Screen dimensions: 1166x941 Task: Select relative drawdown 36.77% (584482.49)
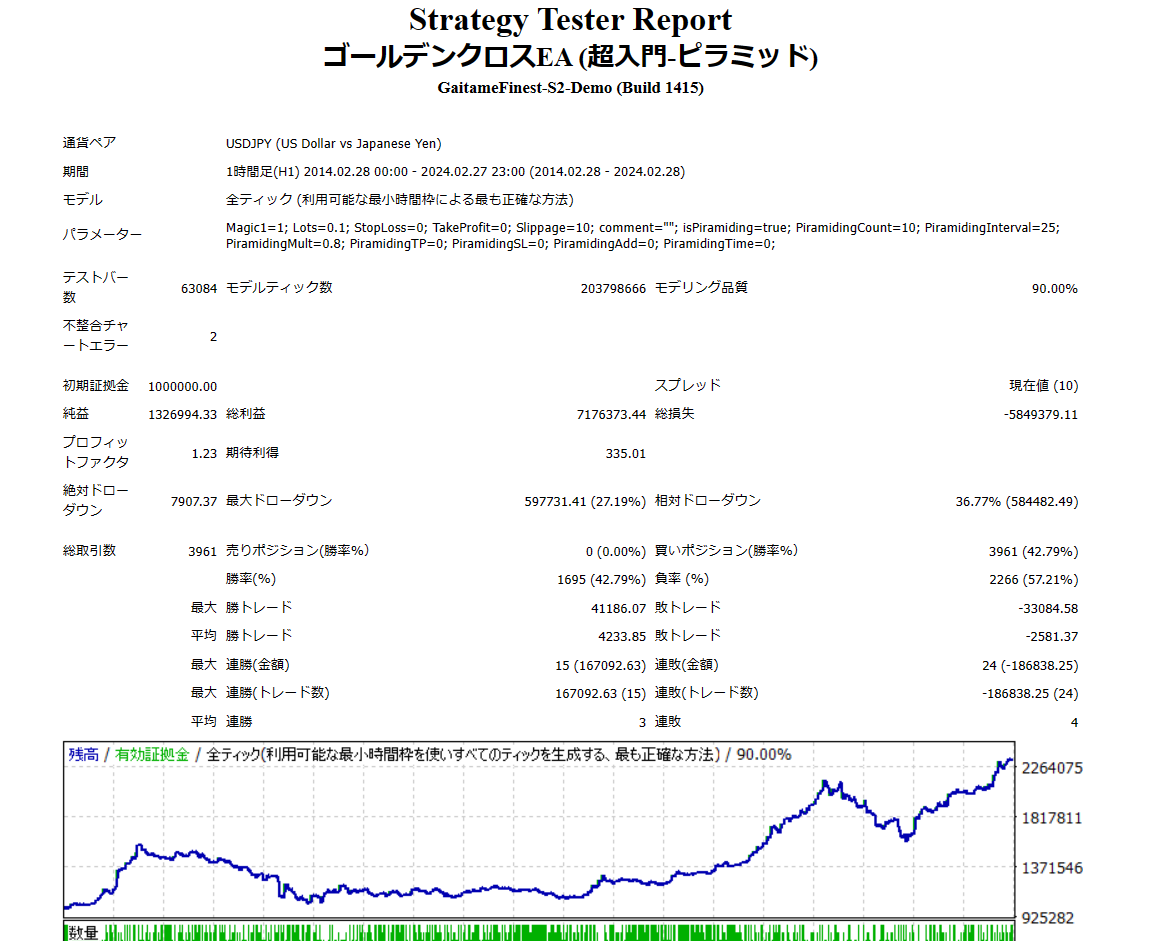[x=1017, y=502]
